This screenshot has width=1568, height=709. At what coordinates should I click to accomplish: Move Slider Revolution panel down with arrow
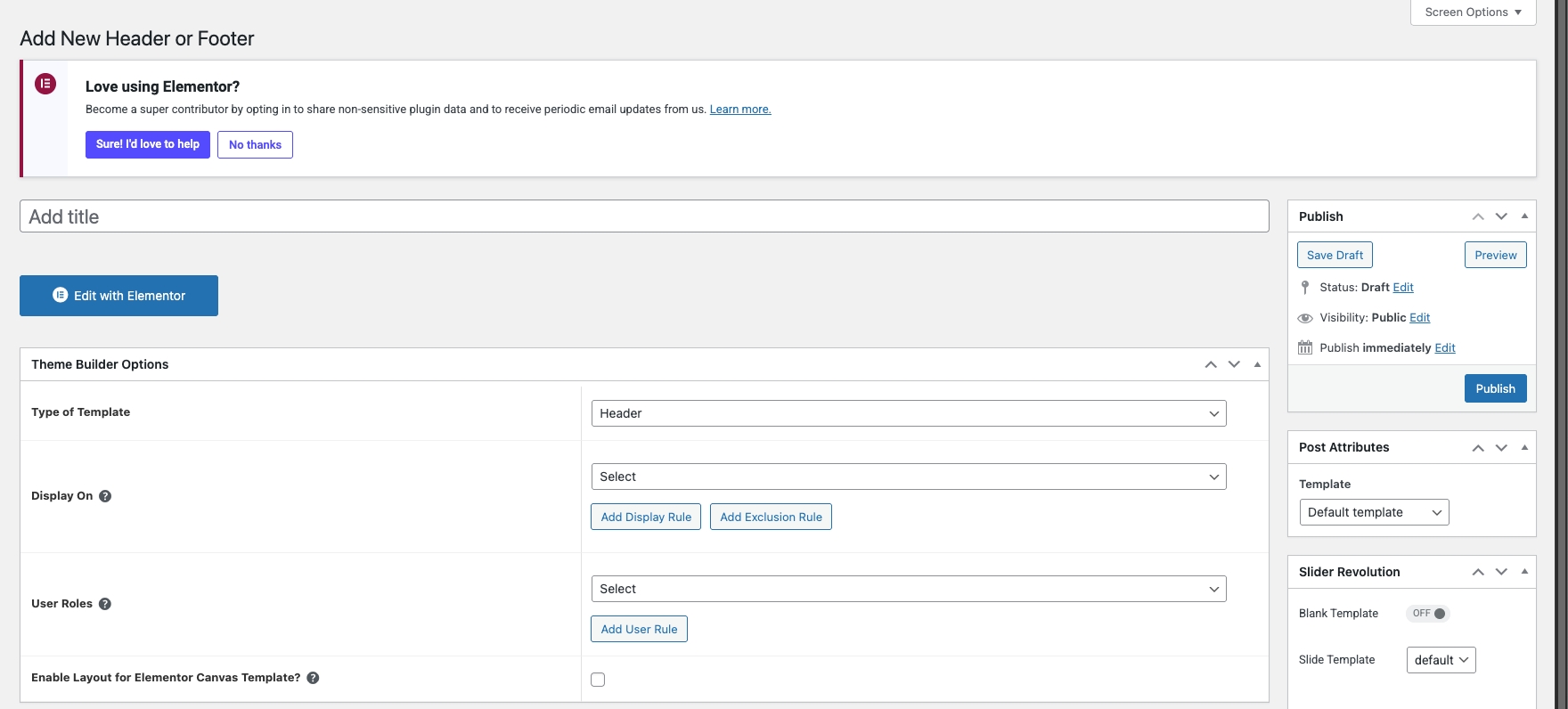[x=1501, y=572]
